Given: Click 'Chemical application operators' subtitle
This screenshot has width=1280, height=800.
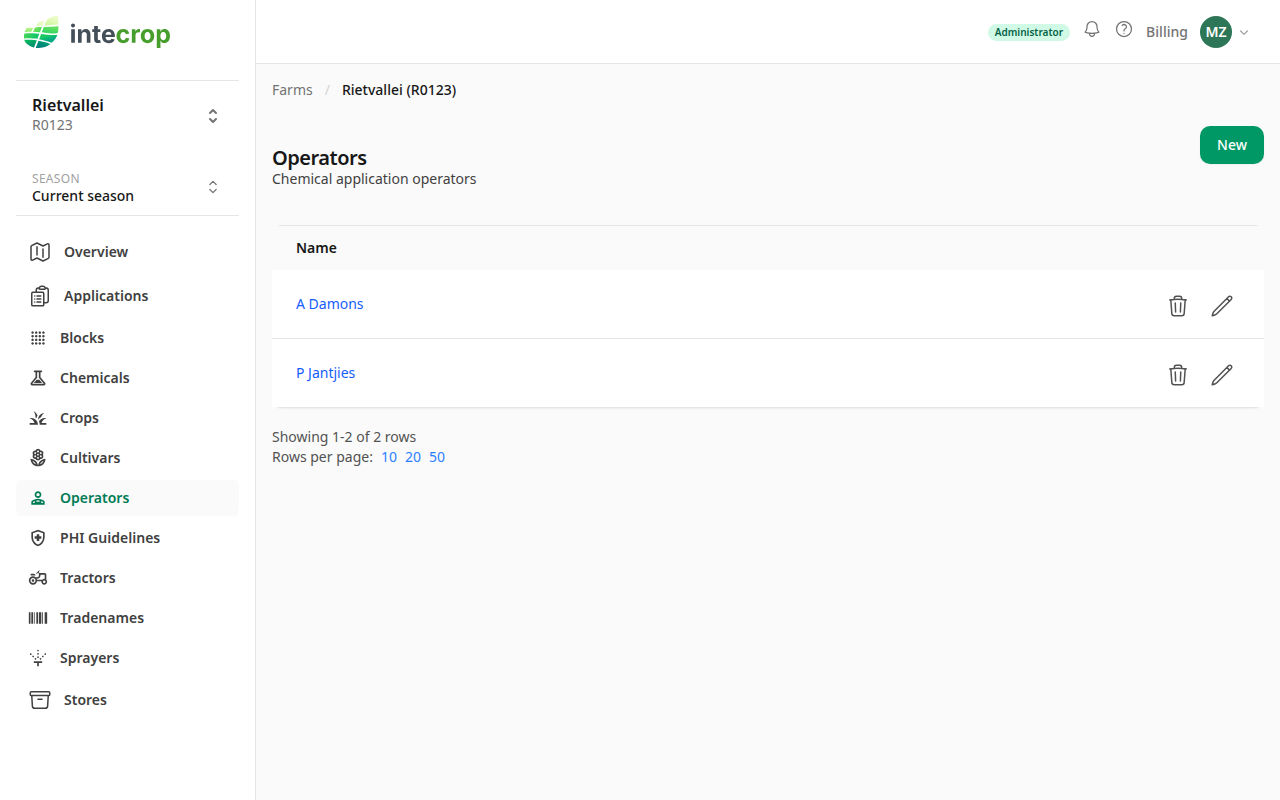Looking at the screenshot, I should click(374, 179).
